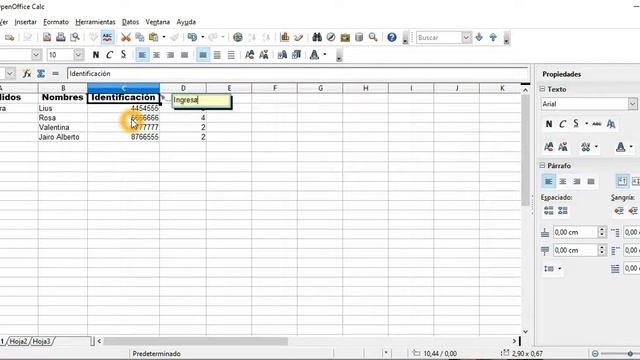Image resolution: width=640 pixels, height=360 pixels.
Task: Click the Undo icon in toolbar
Action: tap(192, 38)
